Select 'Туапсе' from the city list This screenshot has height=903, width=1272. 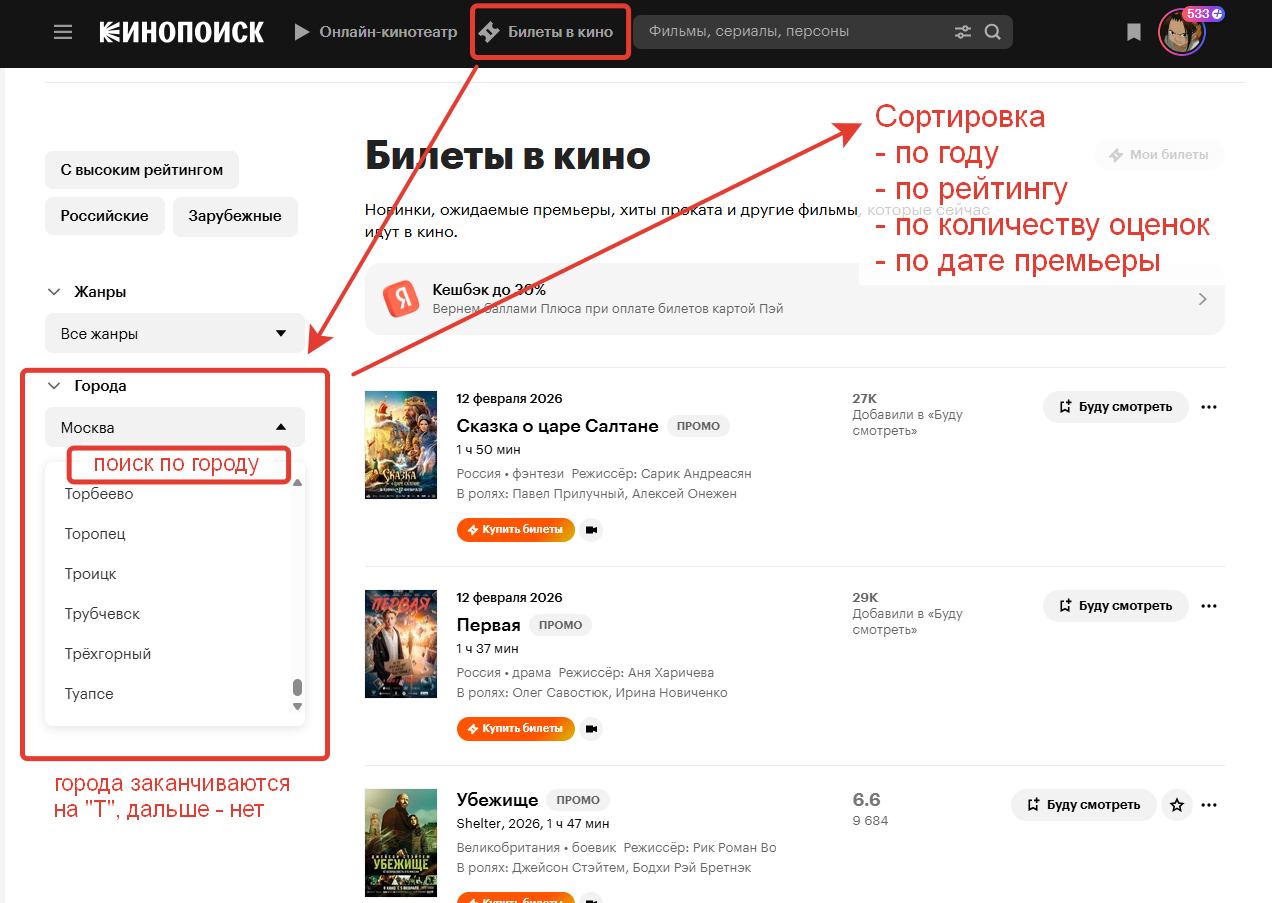pos(89,694)
